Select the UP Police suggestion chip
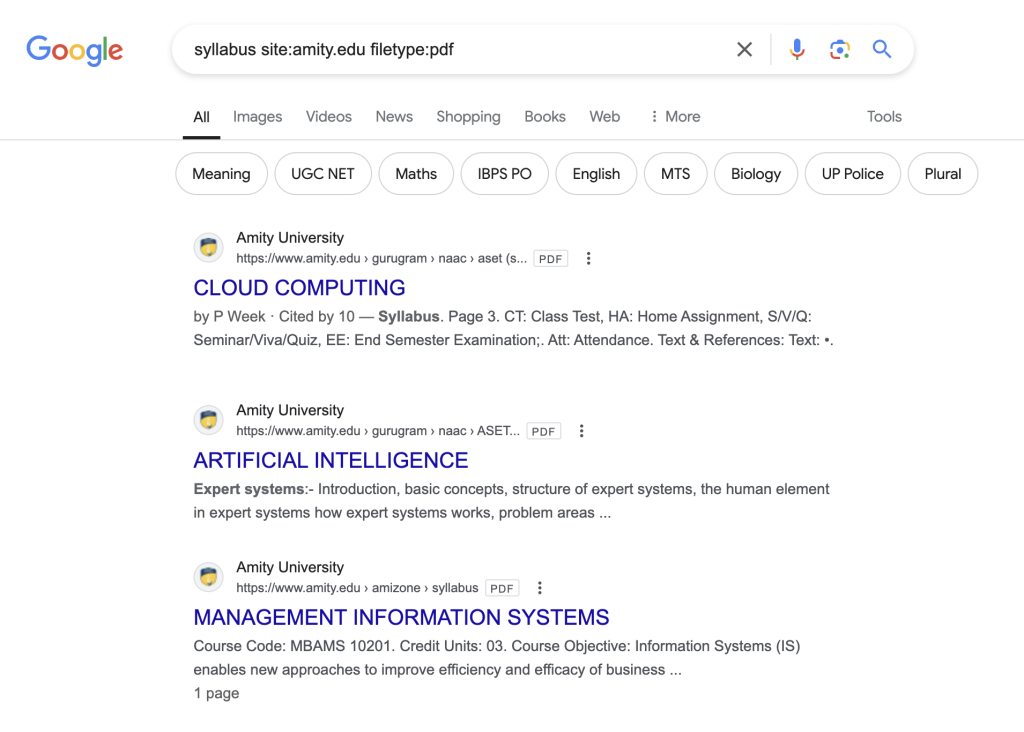 pos(852,174)
